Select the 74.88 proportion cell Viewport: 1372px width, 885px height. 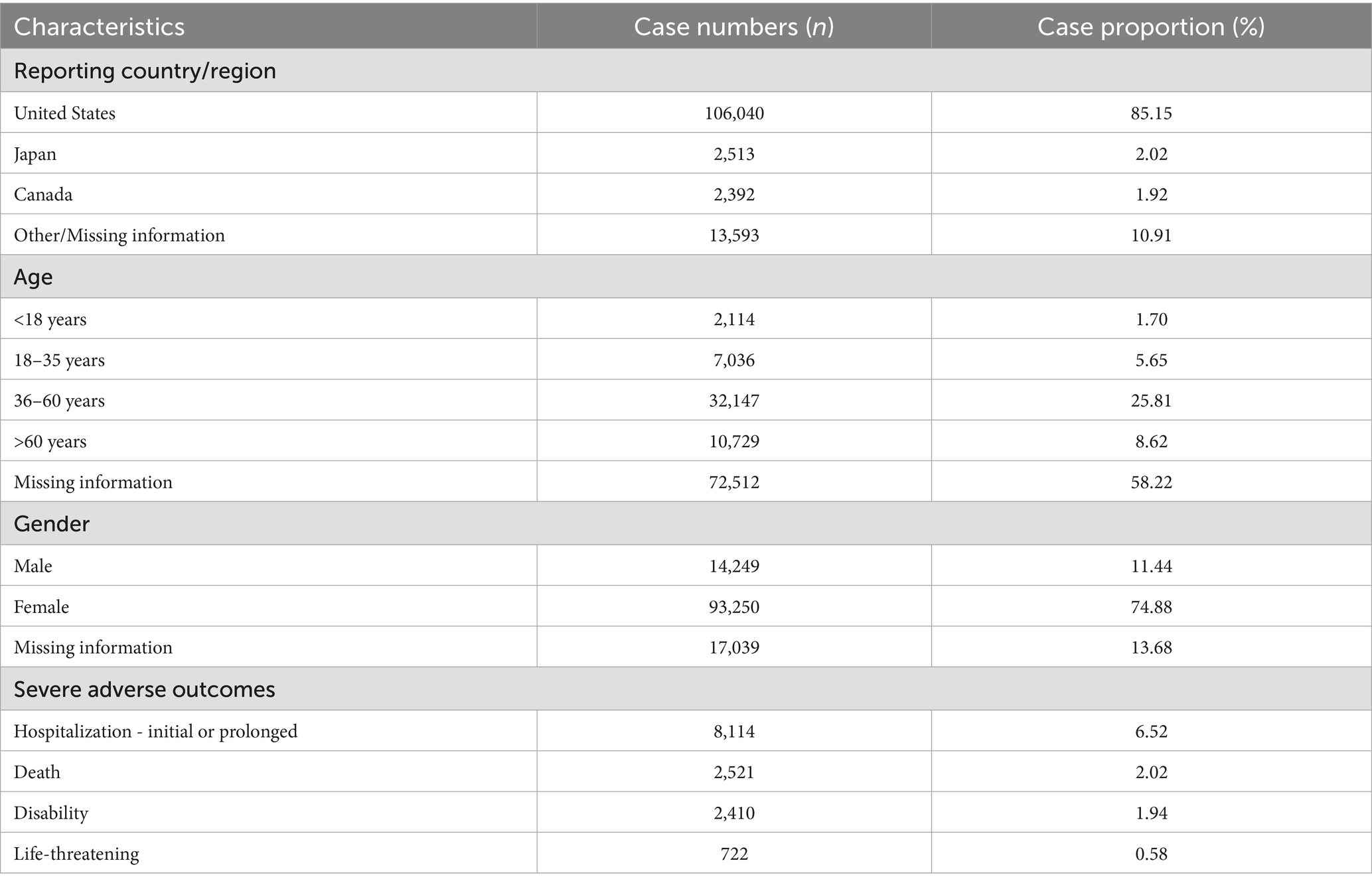(1151, 607)
